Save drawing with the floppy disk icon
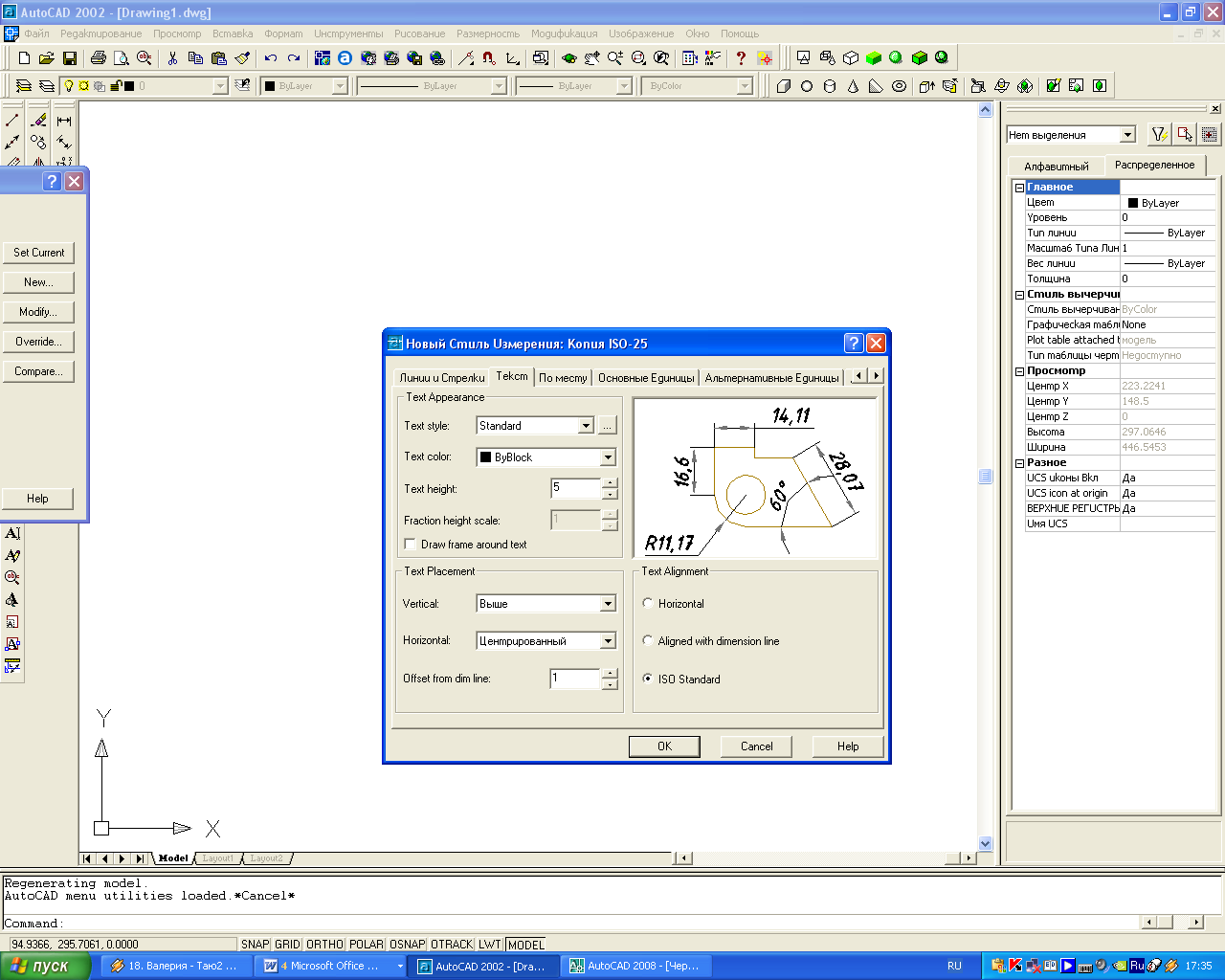This screenshot has height=980, width=1225. (69, 58)
